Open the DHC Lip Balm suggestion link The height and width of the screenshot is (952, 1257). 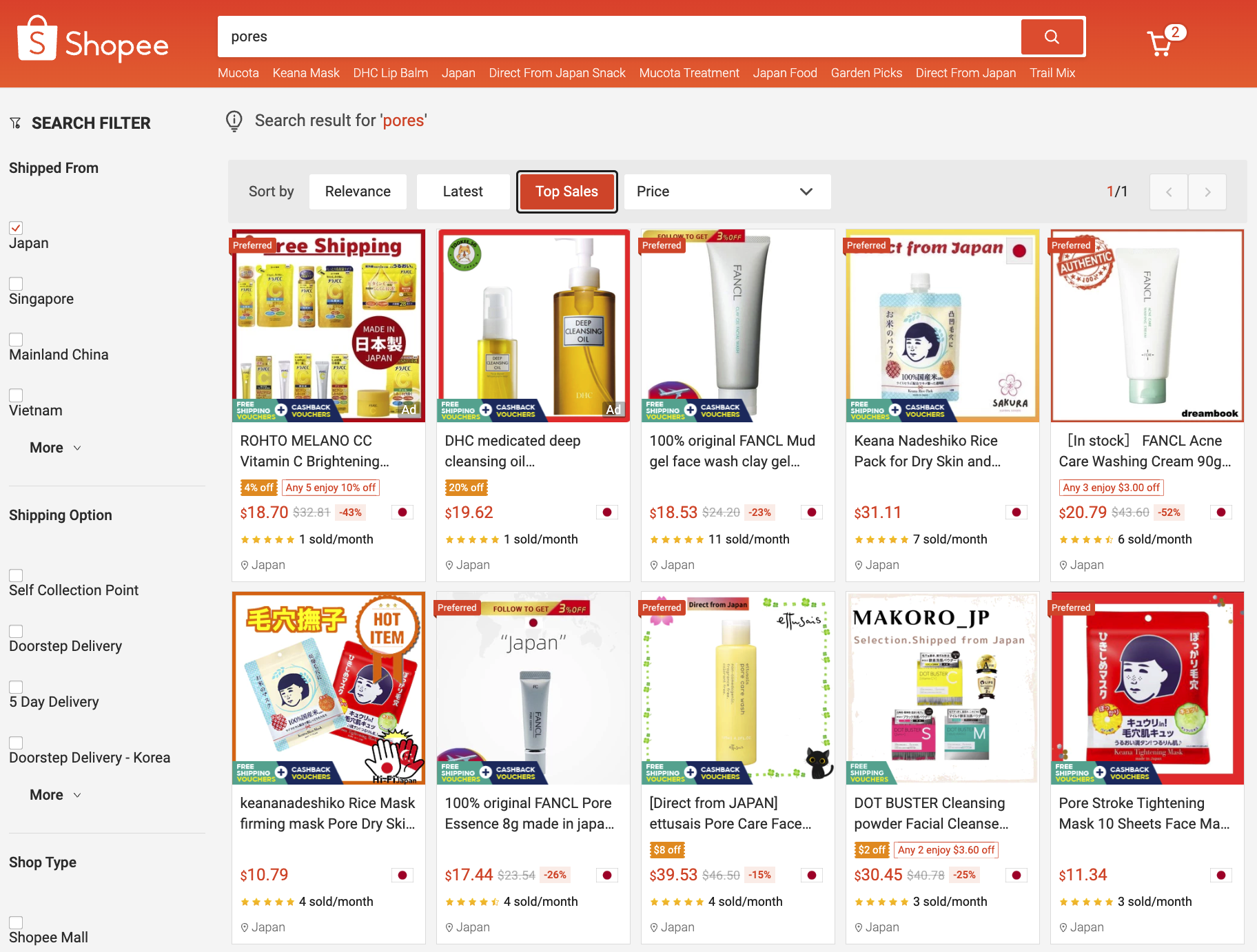point(391,73)
